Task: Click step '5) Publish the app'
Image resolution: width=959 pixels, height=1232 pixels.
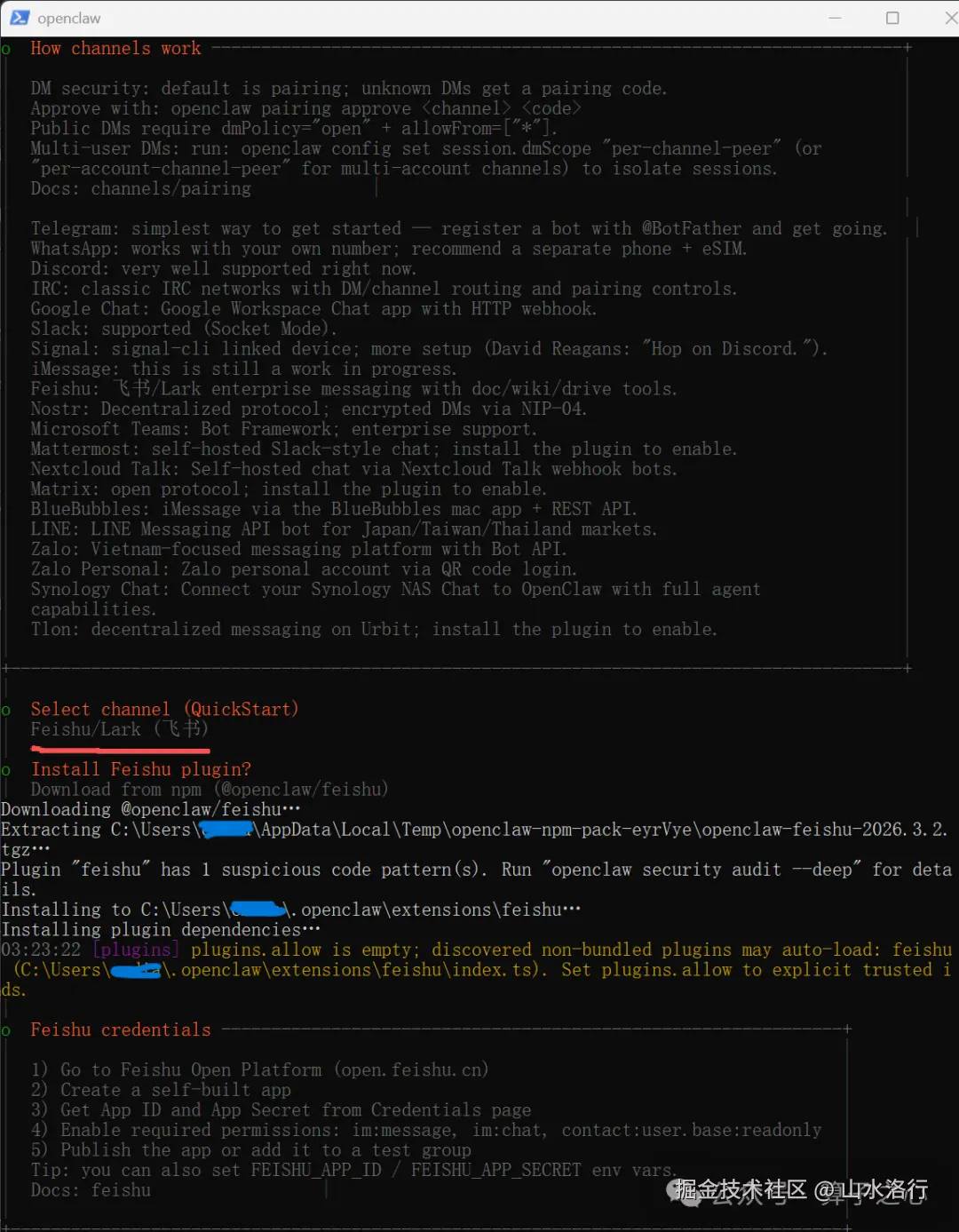Action: pos(250,1149)
